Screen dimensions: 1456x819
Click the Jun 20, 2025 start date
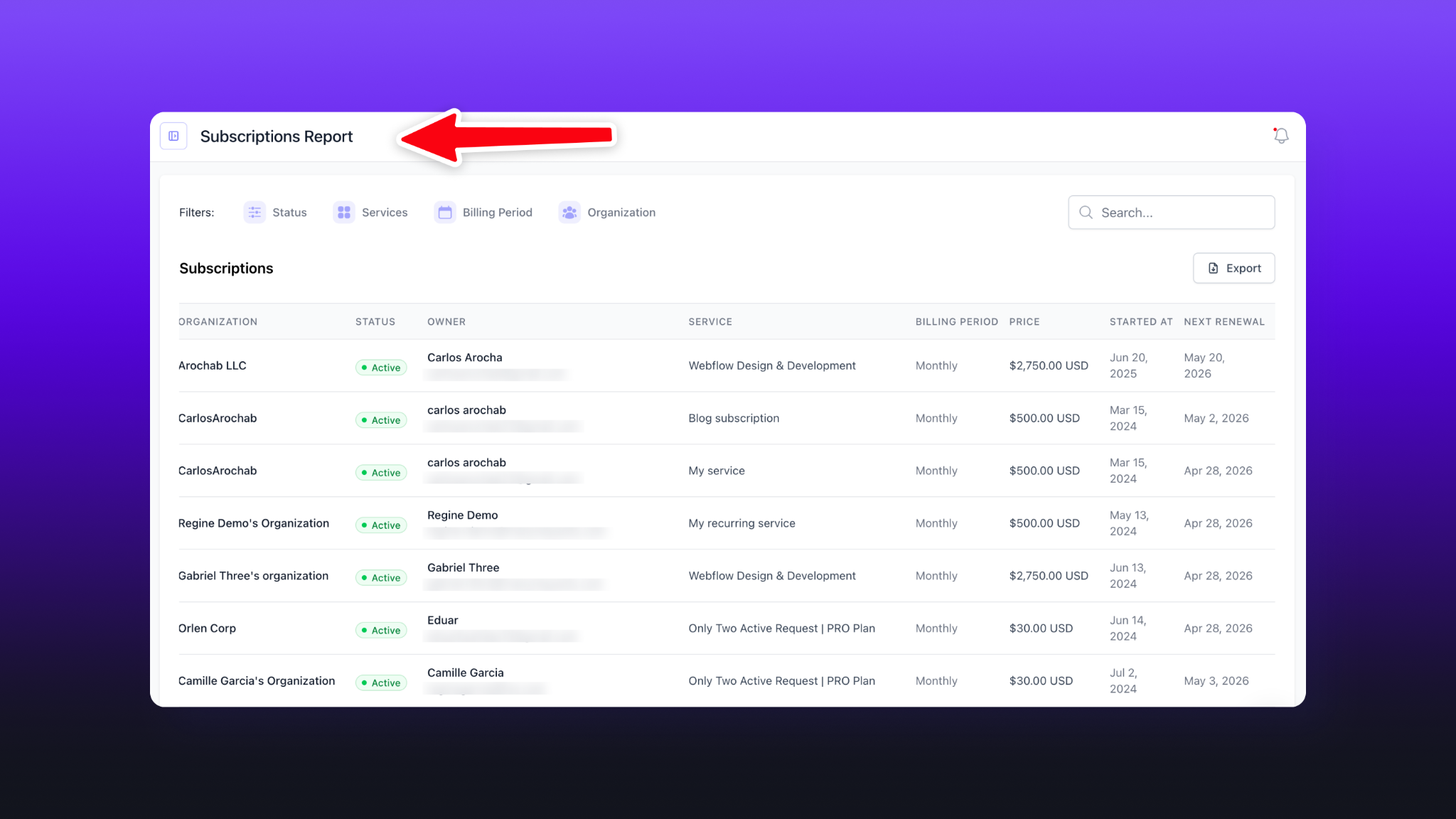pos(1129,365)
